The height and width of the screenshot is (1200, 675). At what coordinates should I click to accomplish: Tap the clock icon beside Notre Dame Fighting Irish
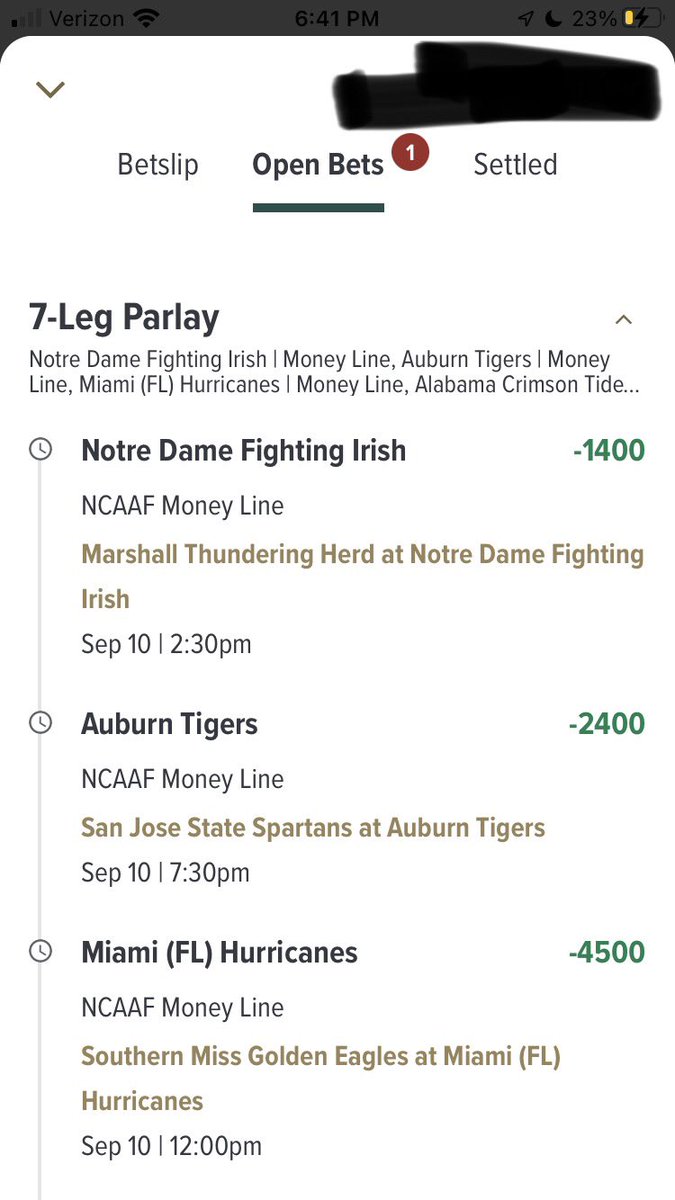40,450
